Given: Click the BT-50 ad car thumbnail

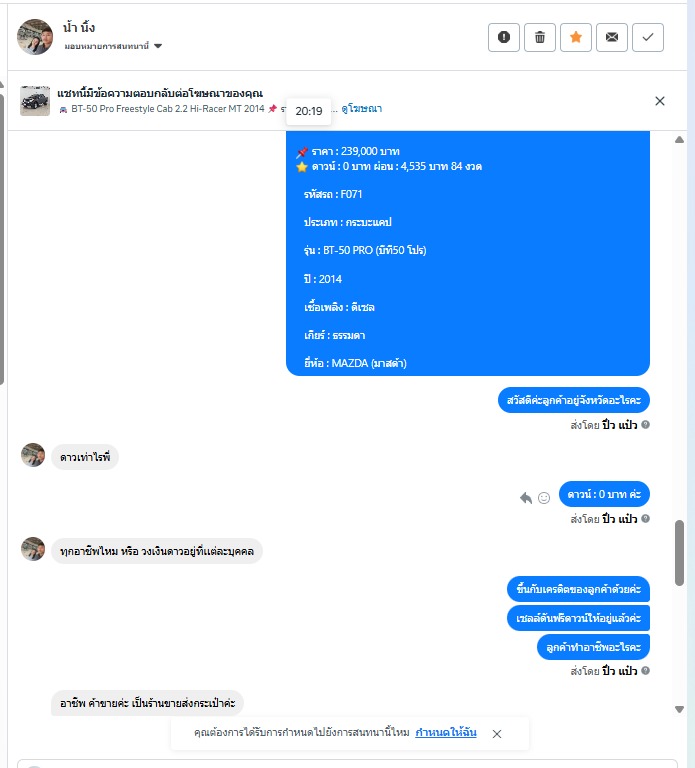Looking at the screenshot, I should coord(35,101).
